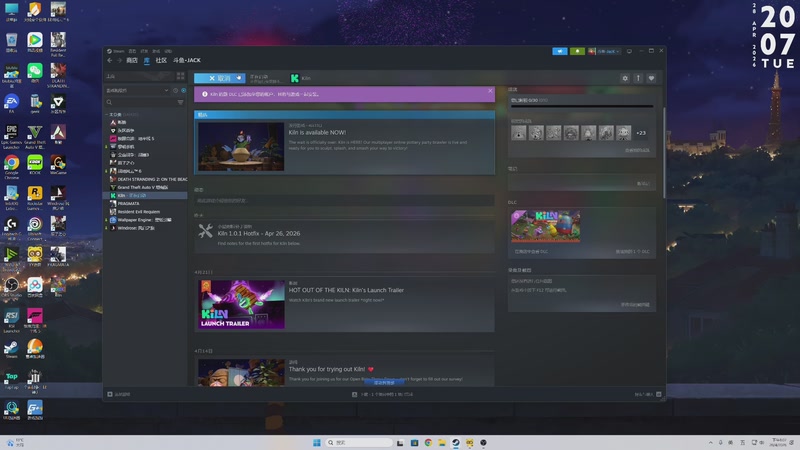Screen dimensions: 800x450
Task: Open the games filter dropdown in sidebar
Action: click(138, 90)
